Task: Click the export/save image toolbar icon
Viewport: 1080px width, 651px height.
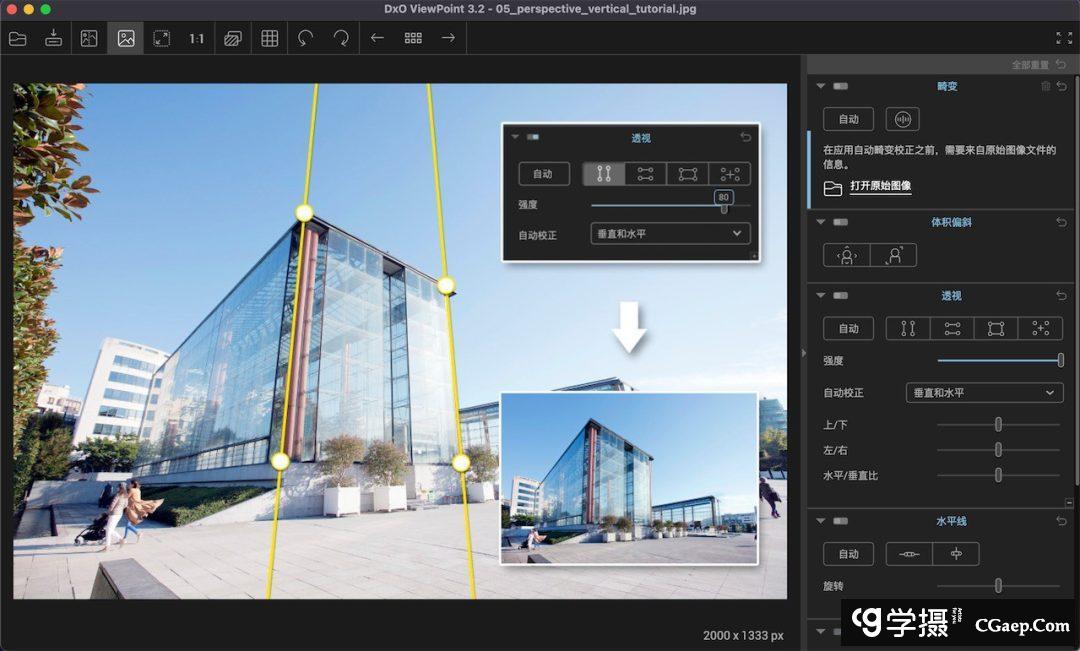Action: coord(53,38)
